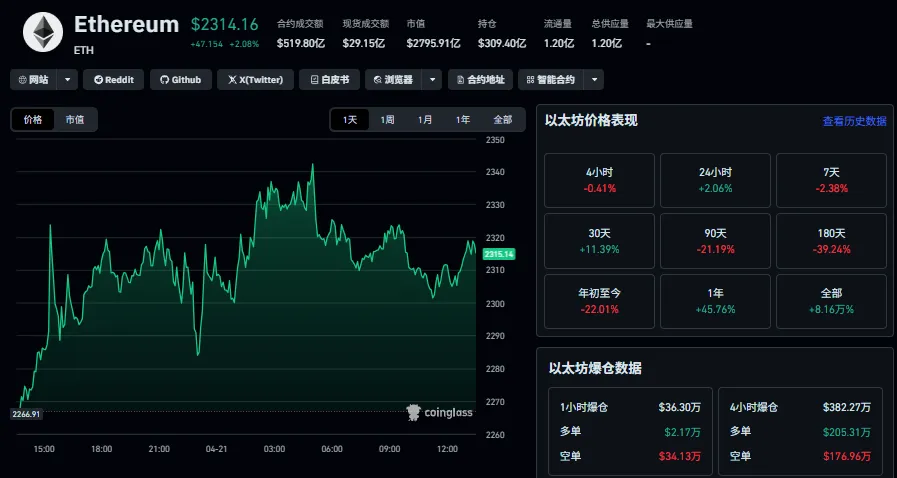Viewport: 897px width, 478px height.
Task: Click the 180天 performance card
Action: 831,241
